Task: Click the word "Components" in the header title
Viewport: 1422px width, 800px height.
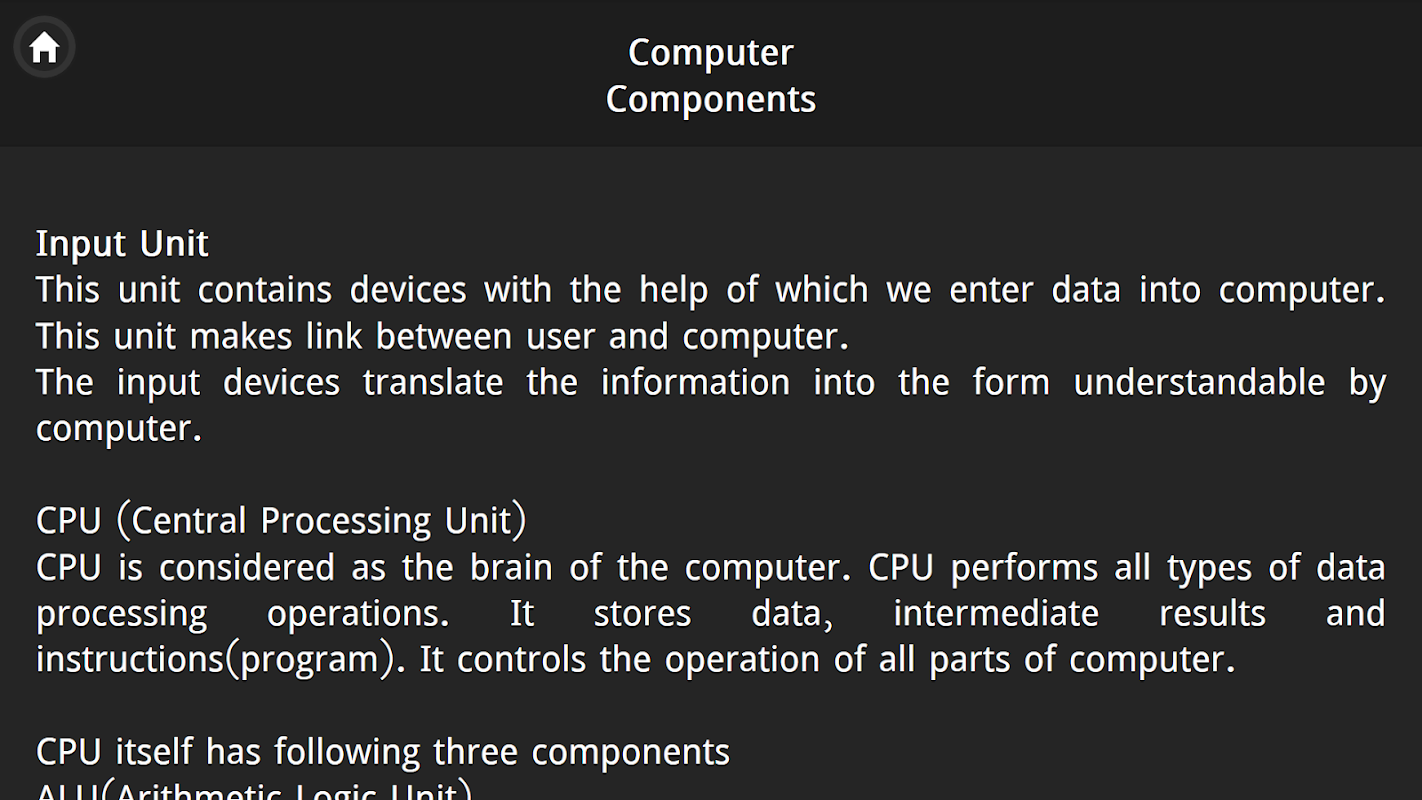Action: [x=710, y=99]
